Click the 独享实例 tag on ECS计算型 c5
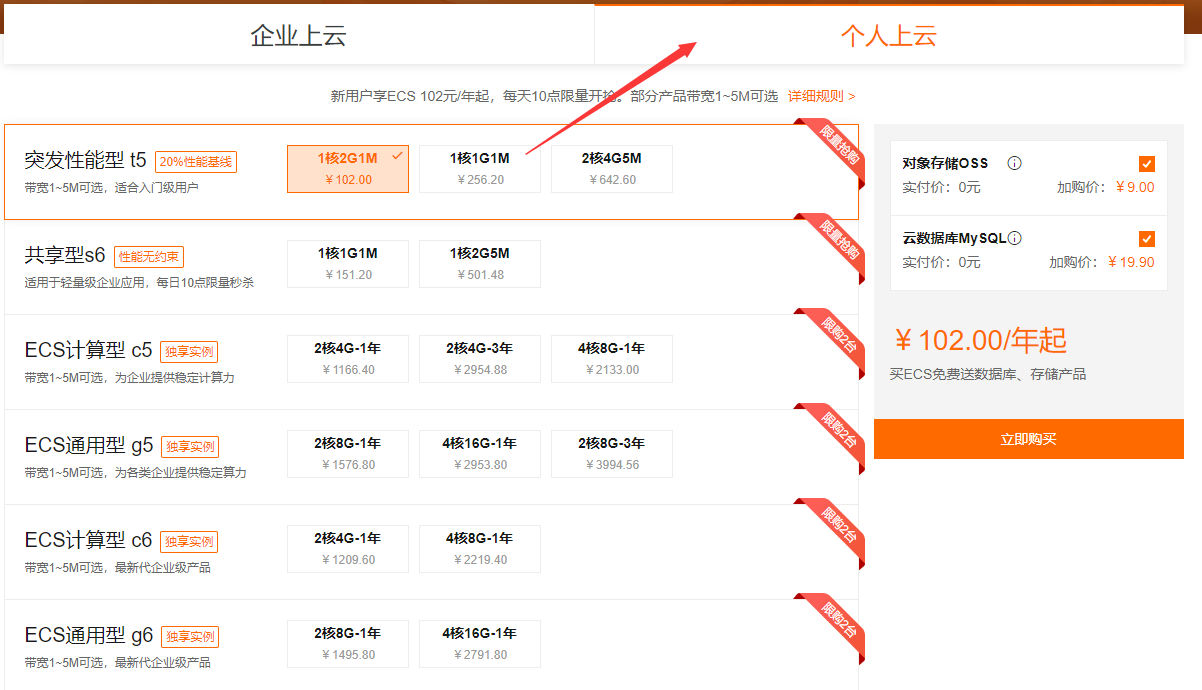Image resolution: width=1202 pixels, height=690 pixels. point(189,352)
